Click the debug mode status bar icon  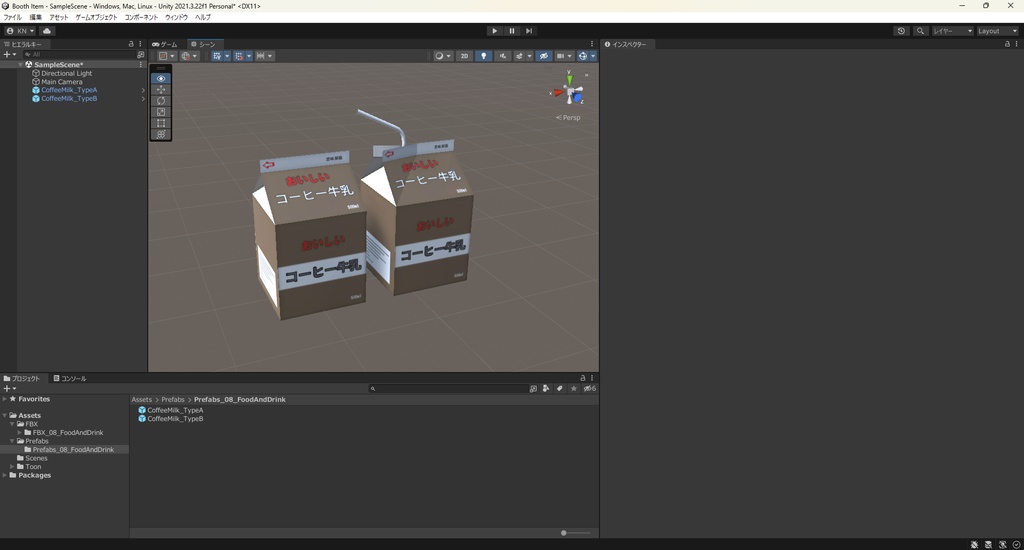coord(974,544)
